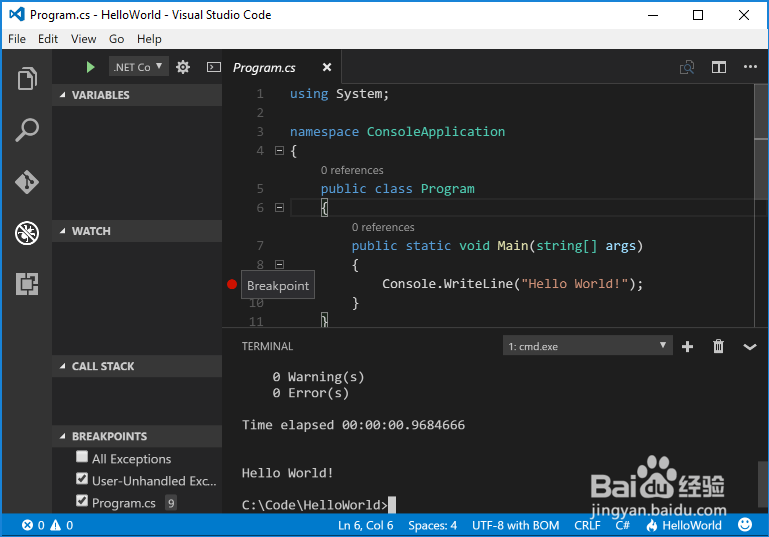Collapse the VARIABLES section

tap(137, 95)
